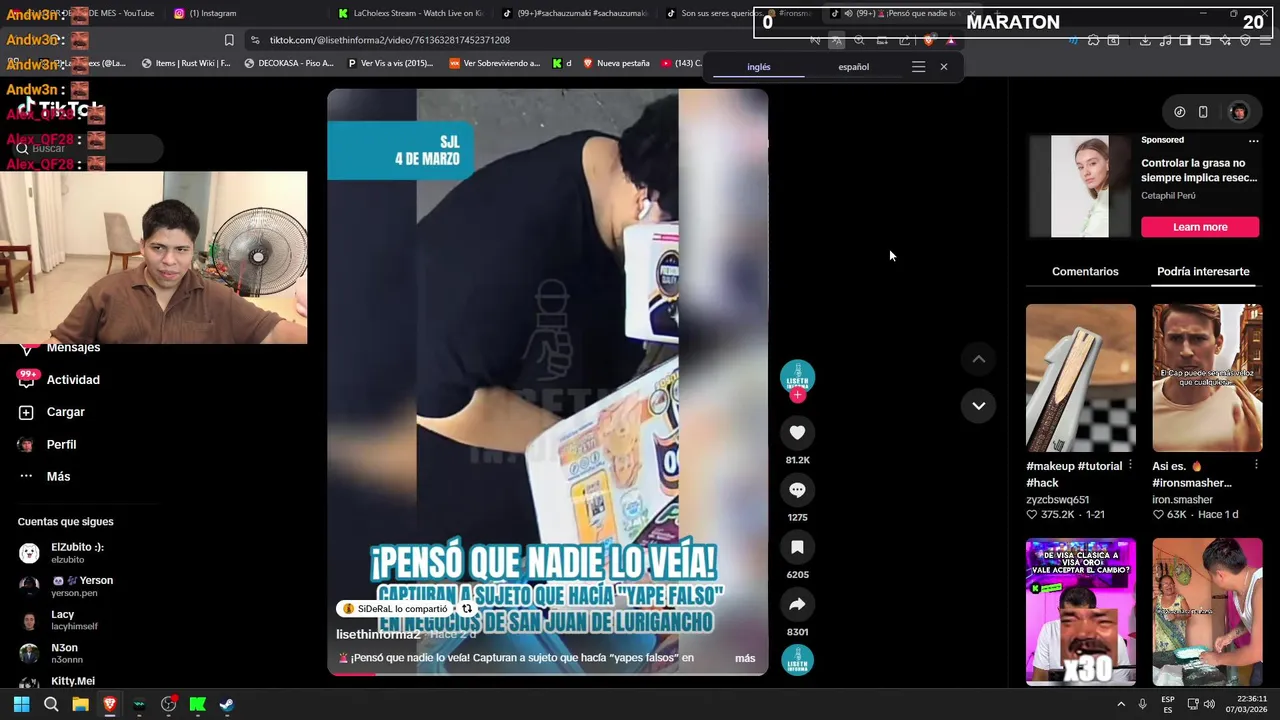The width and height of the screenshot is (1280, 720).
Task: Click the phone app icon in header
Action: [x=1203, y=112]
